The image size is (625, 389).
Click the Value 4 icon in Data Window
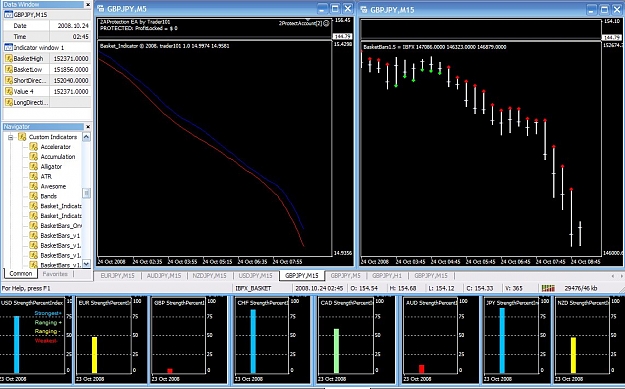point(8,91)
